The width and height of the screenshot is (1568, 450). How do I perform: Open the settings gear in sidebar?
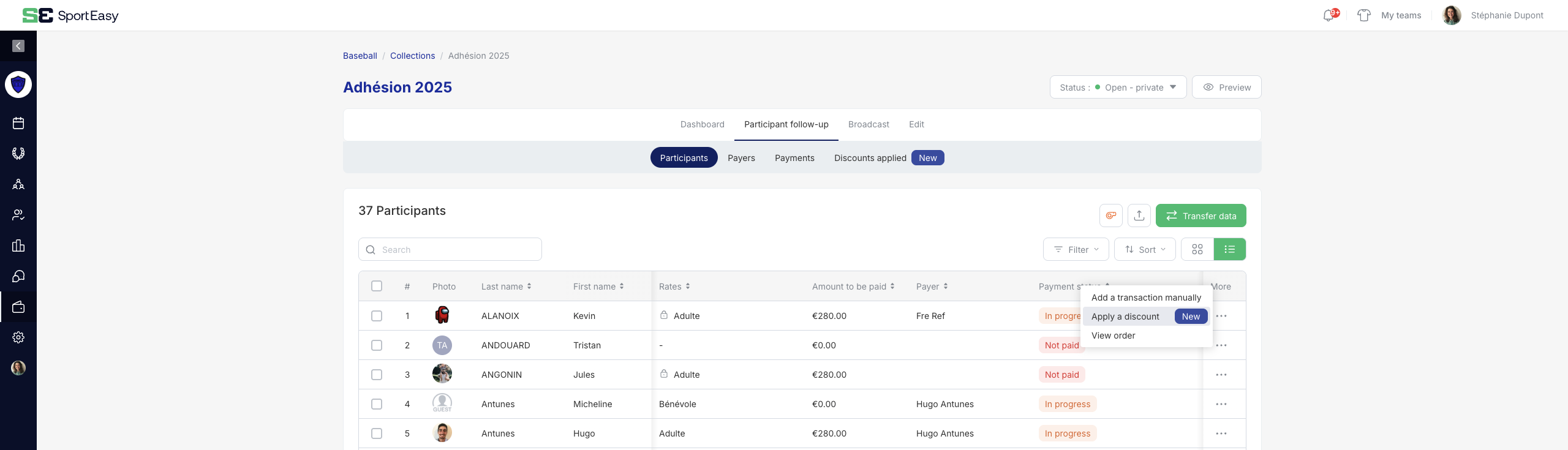click(18, 337)
